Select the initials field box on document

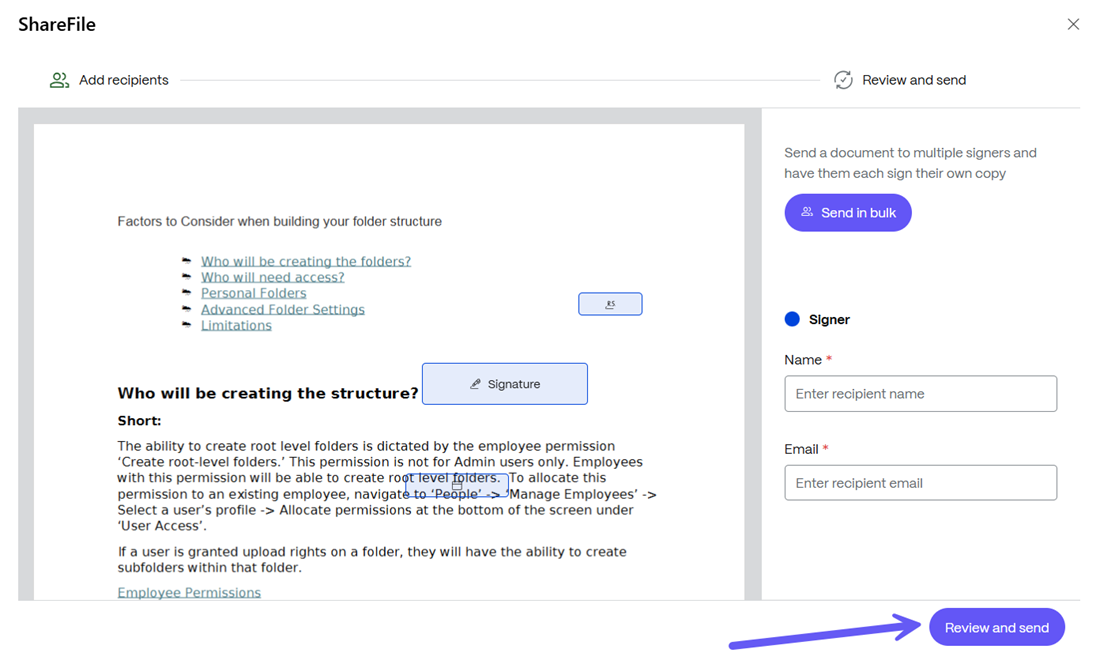610,304
